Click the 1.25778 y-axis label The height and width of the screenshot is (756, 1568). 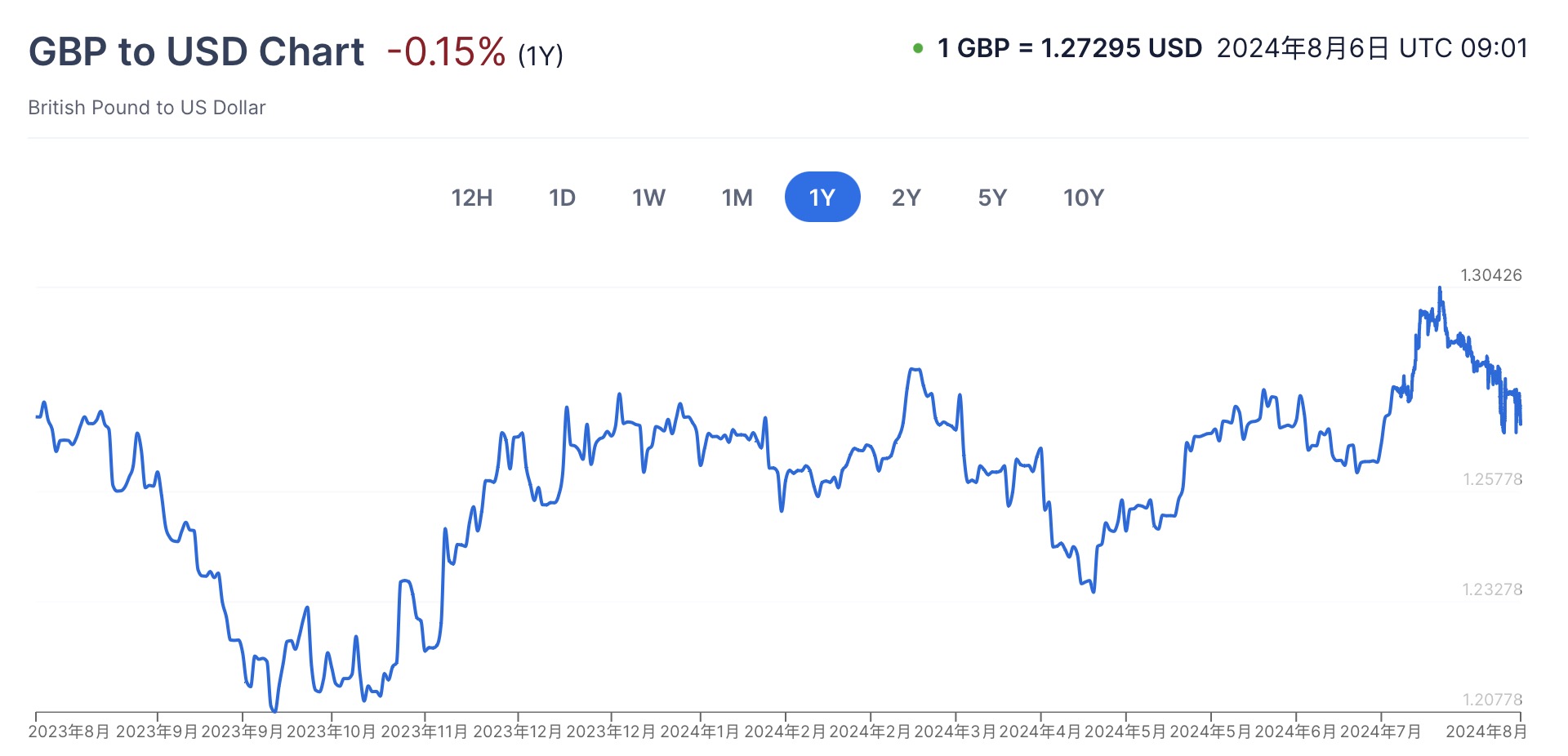click(x=1492, y=479)
